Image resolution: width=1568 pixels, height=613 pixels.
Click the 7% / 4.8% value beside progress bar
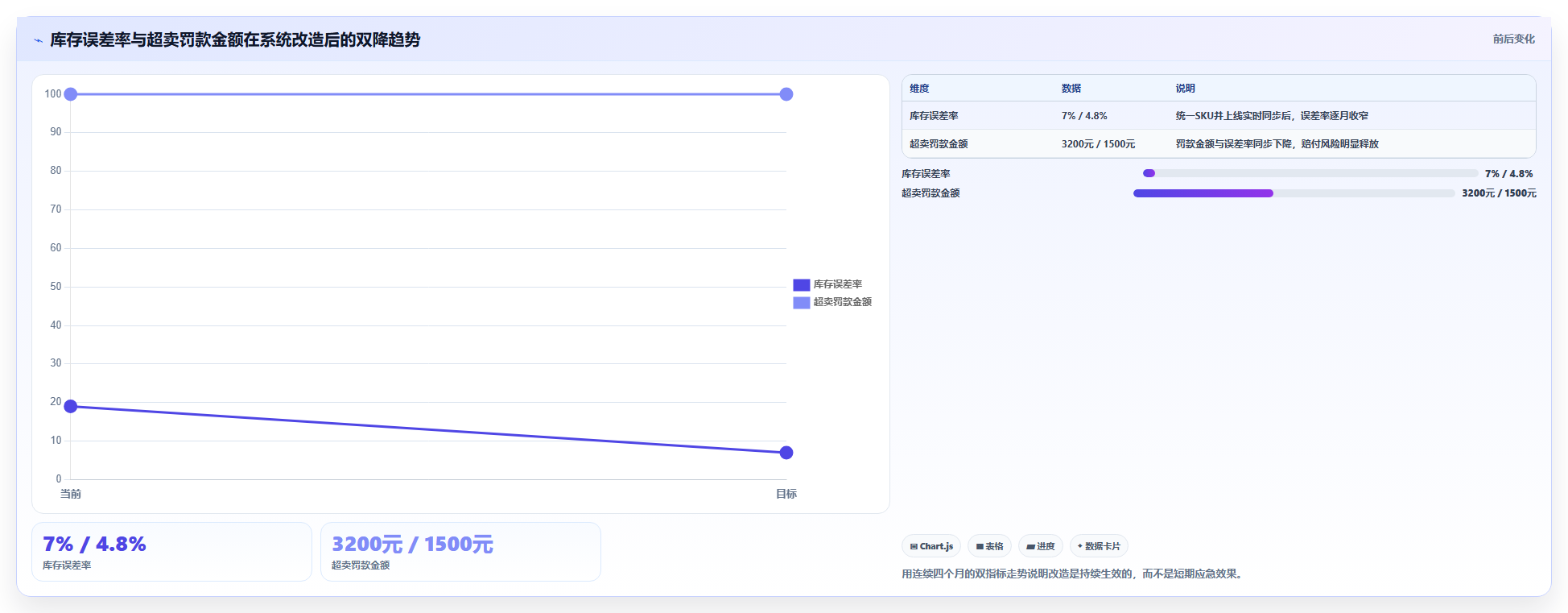click(1509, 174)
